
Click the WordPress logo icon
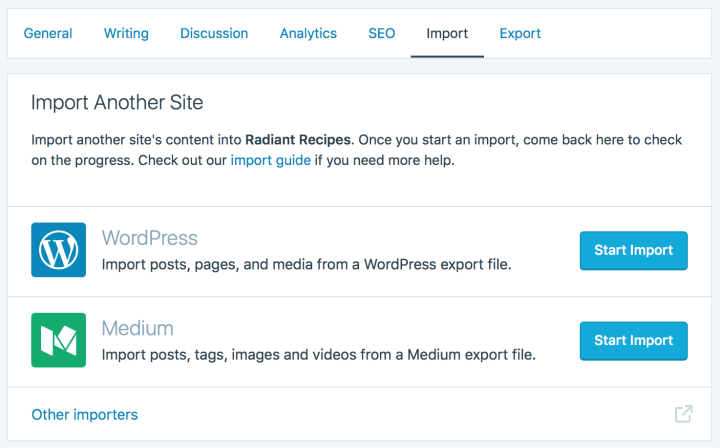pyautogui.click(x=59, y=250)
